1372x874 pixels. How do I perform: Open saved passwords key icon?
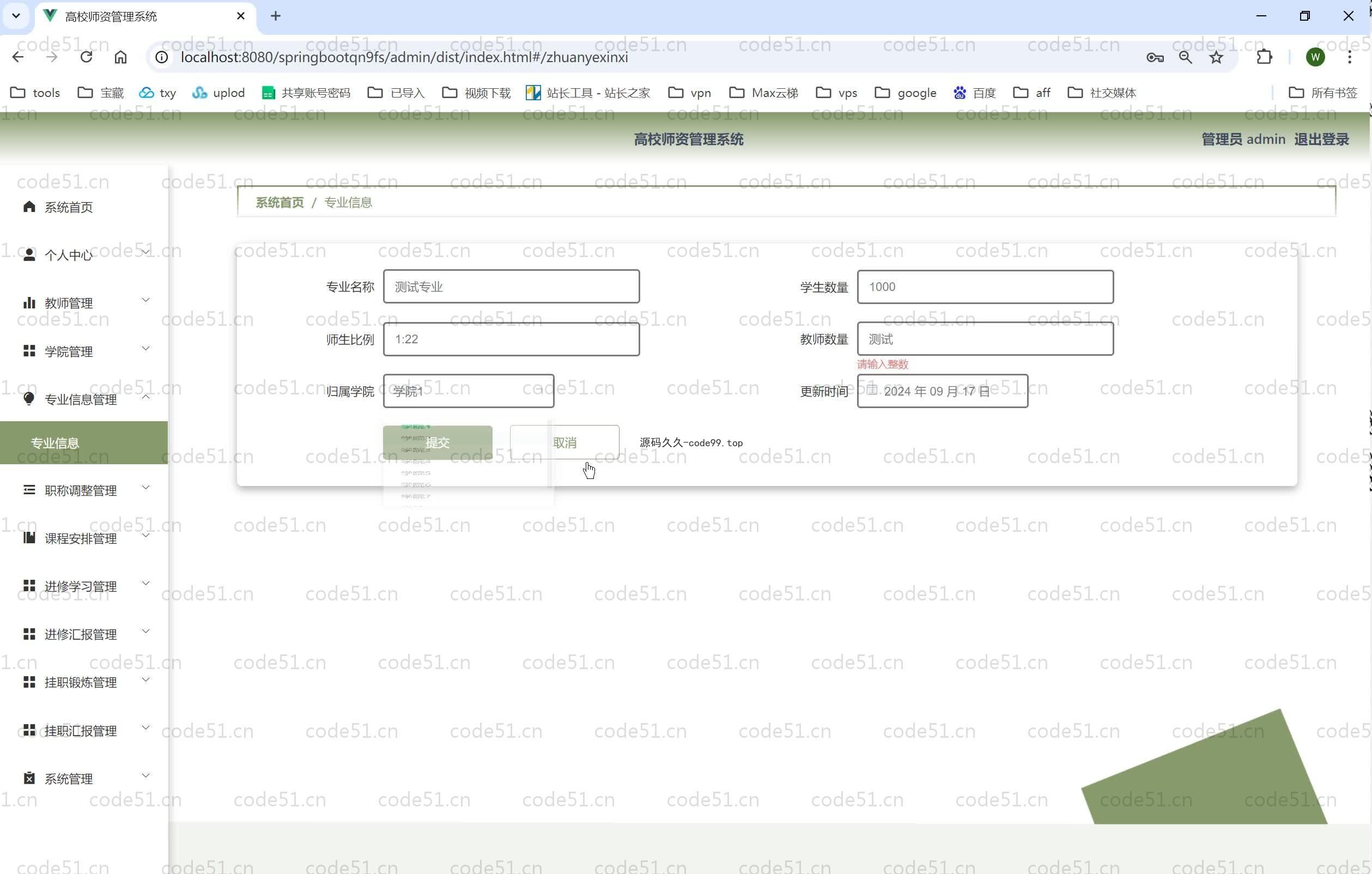pos(1155,57)
